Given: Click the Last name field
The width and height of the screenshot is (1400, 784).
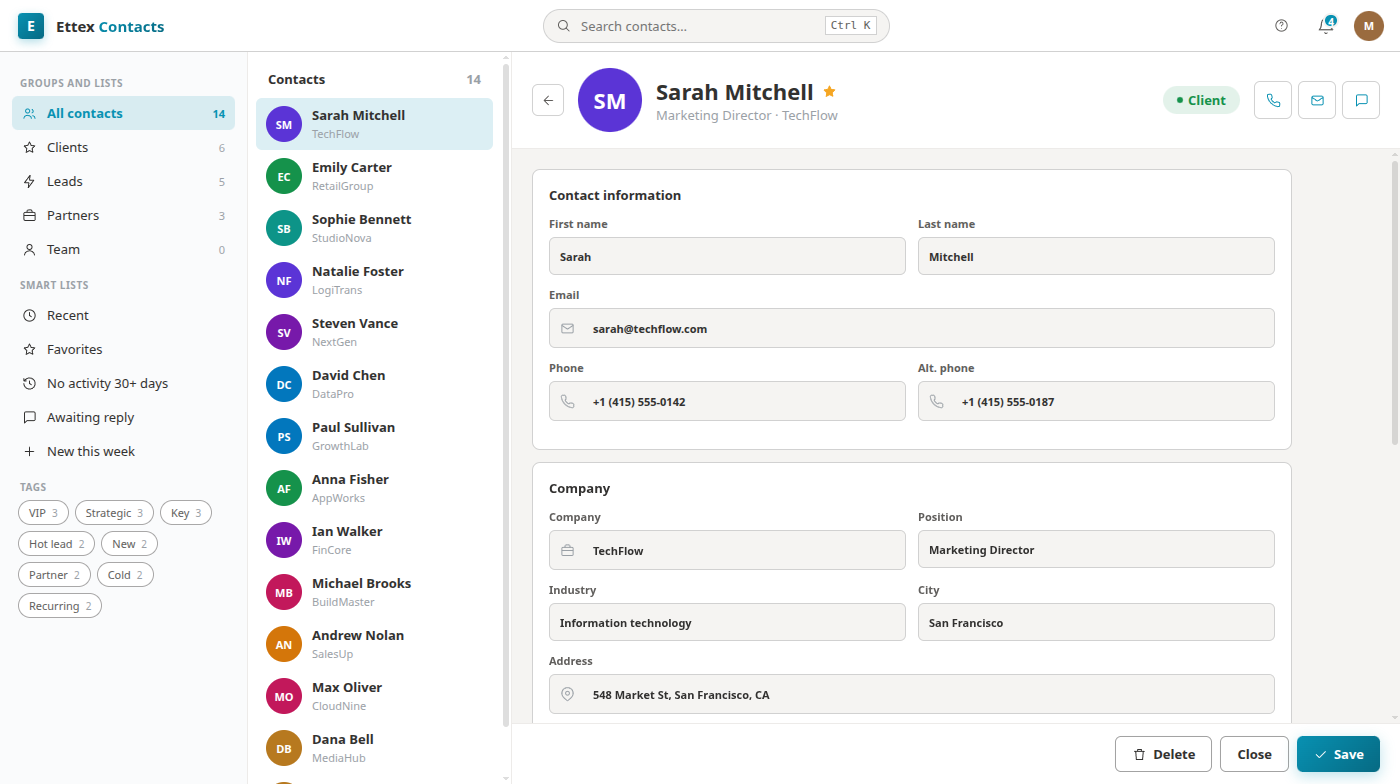Looking at the screenshot, I should [1096, 256].
